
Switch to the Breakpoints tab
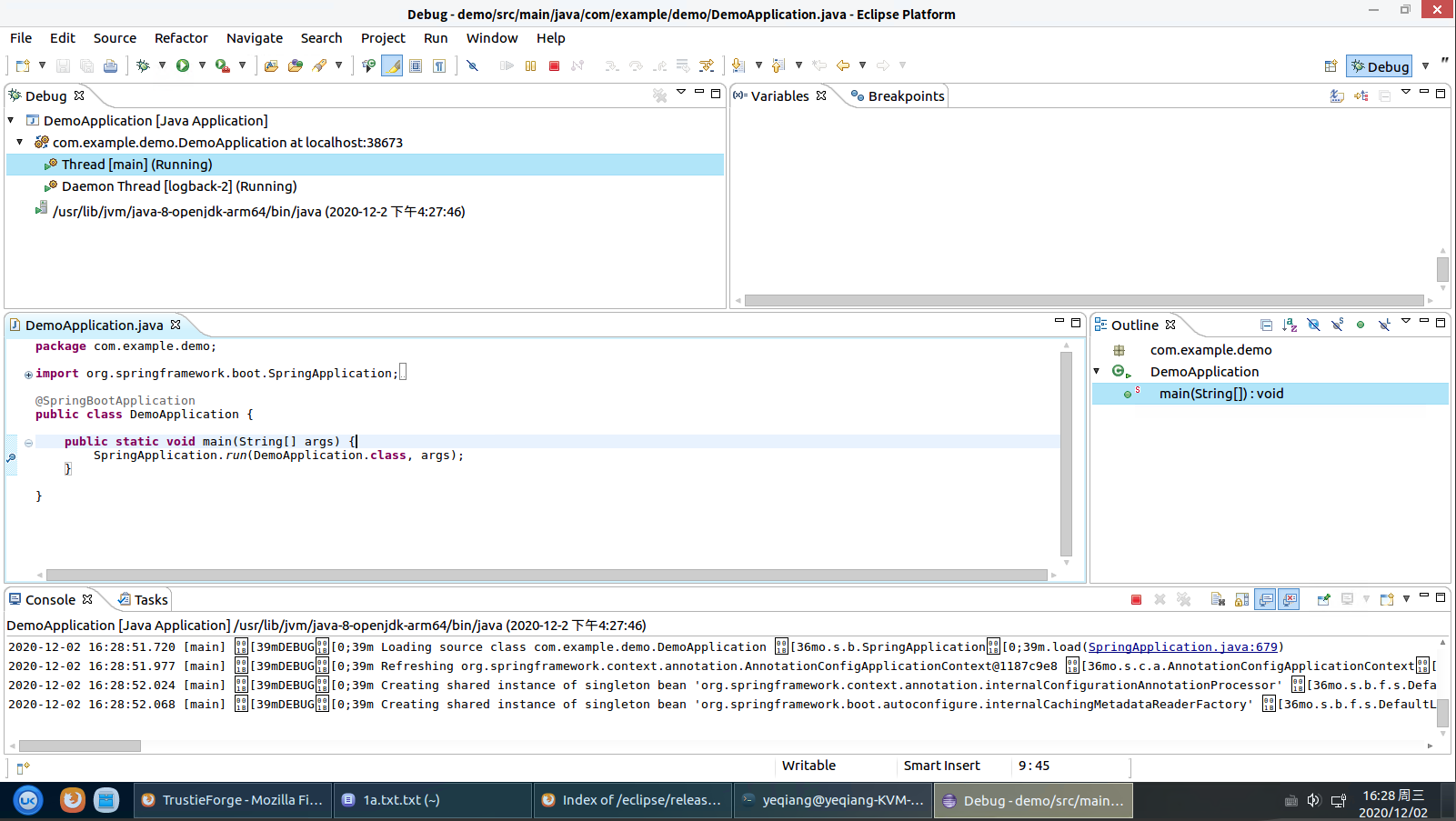pyautogui.click(x=898, y=96)
